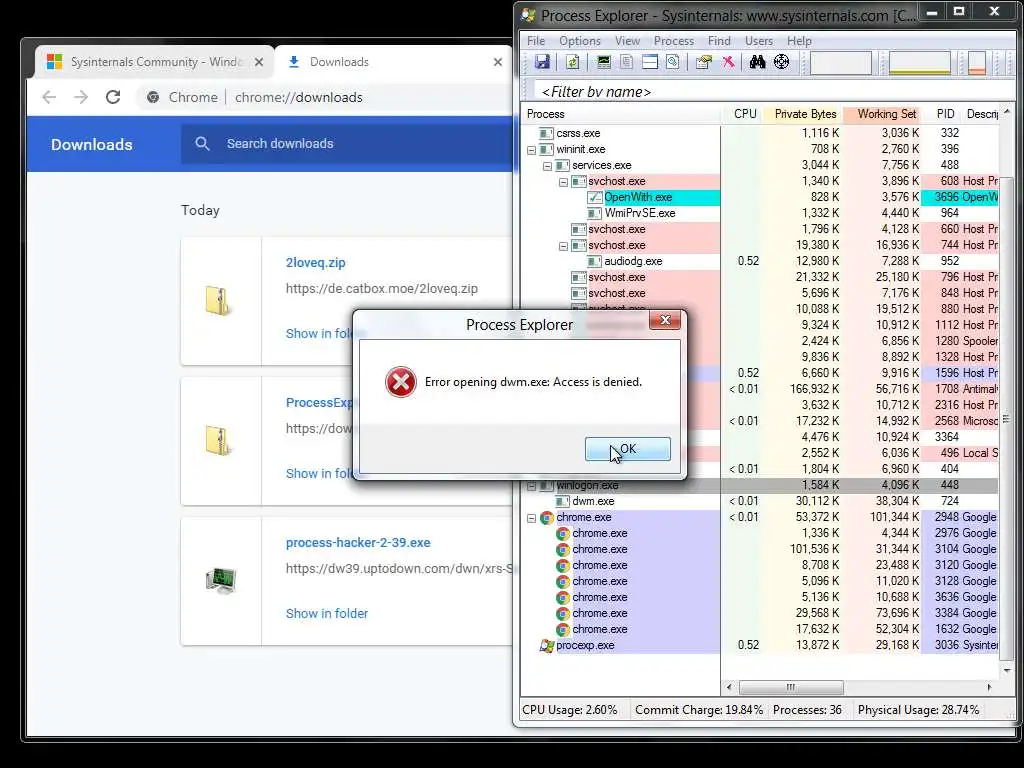Viewport: 1024px width, 768px height.
Task: Click OK in the Access is denied dialog
Action: pyautogui.click(x=628, y=449)
